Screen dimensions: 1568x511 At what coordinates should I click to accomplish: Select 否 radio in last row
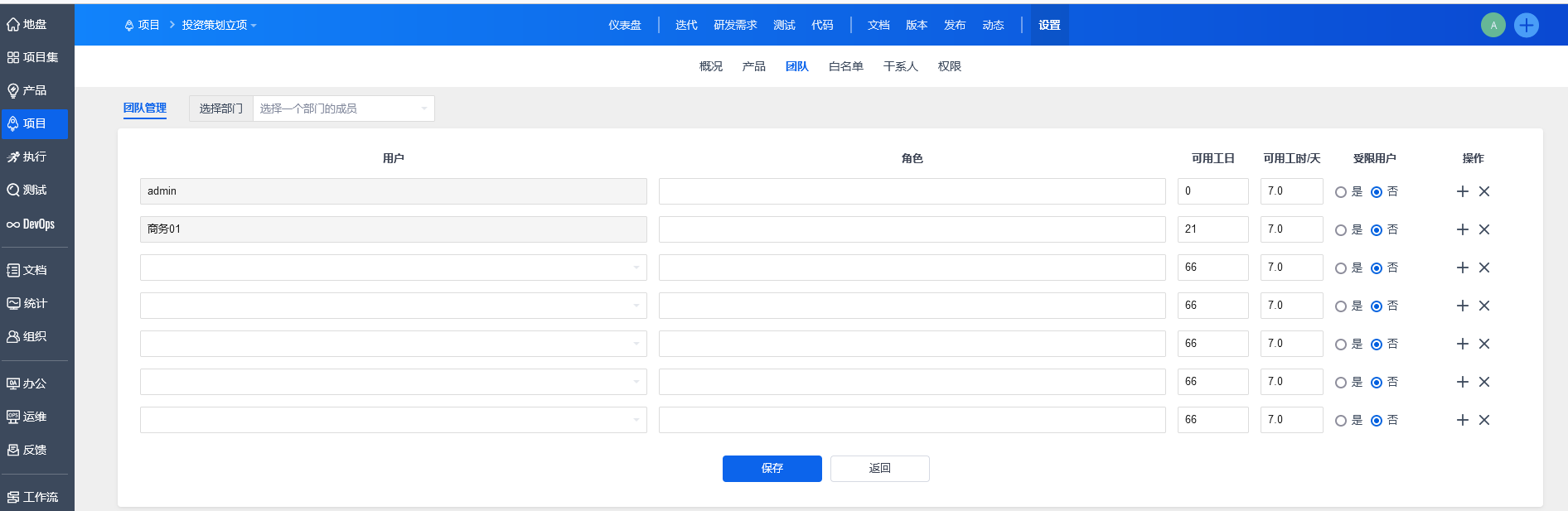click(1376, 421)
